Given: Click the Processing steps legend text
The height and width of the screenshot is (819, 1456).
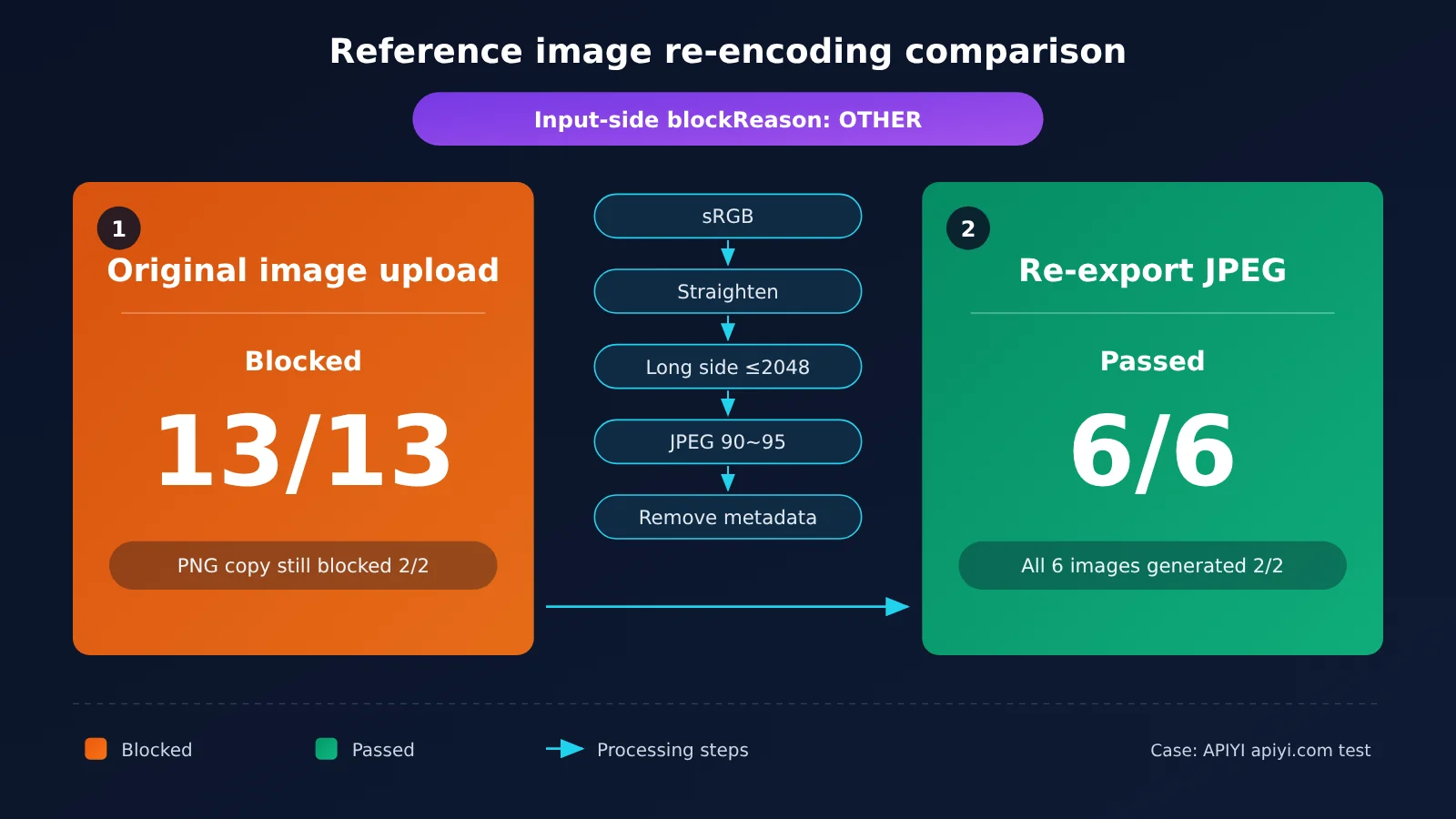Looking at the screenshot, I should (x=672, y=750).
